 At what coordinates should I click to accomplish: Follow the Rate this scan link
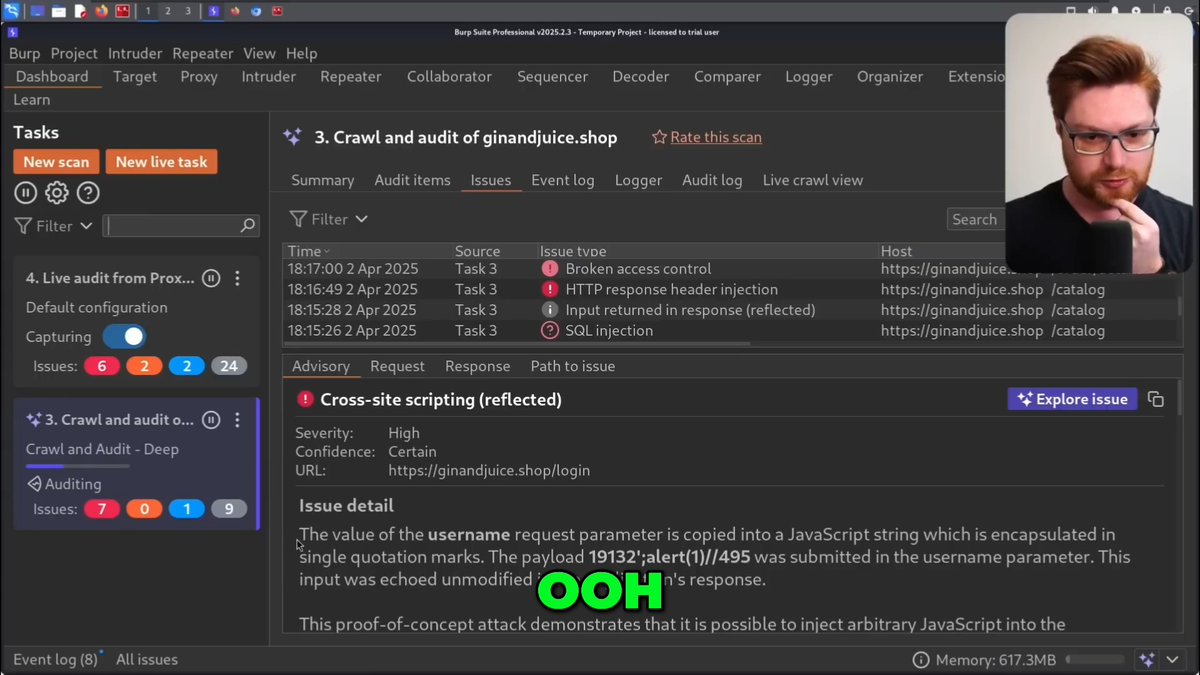point(715,137)
